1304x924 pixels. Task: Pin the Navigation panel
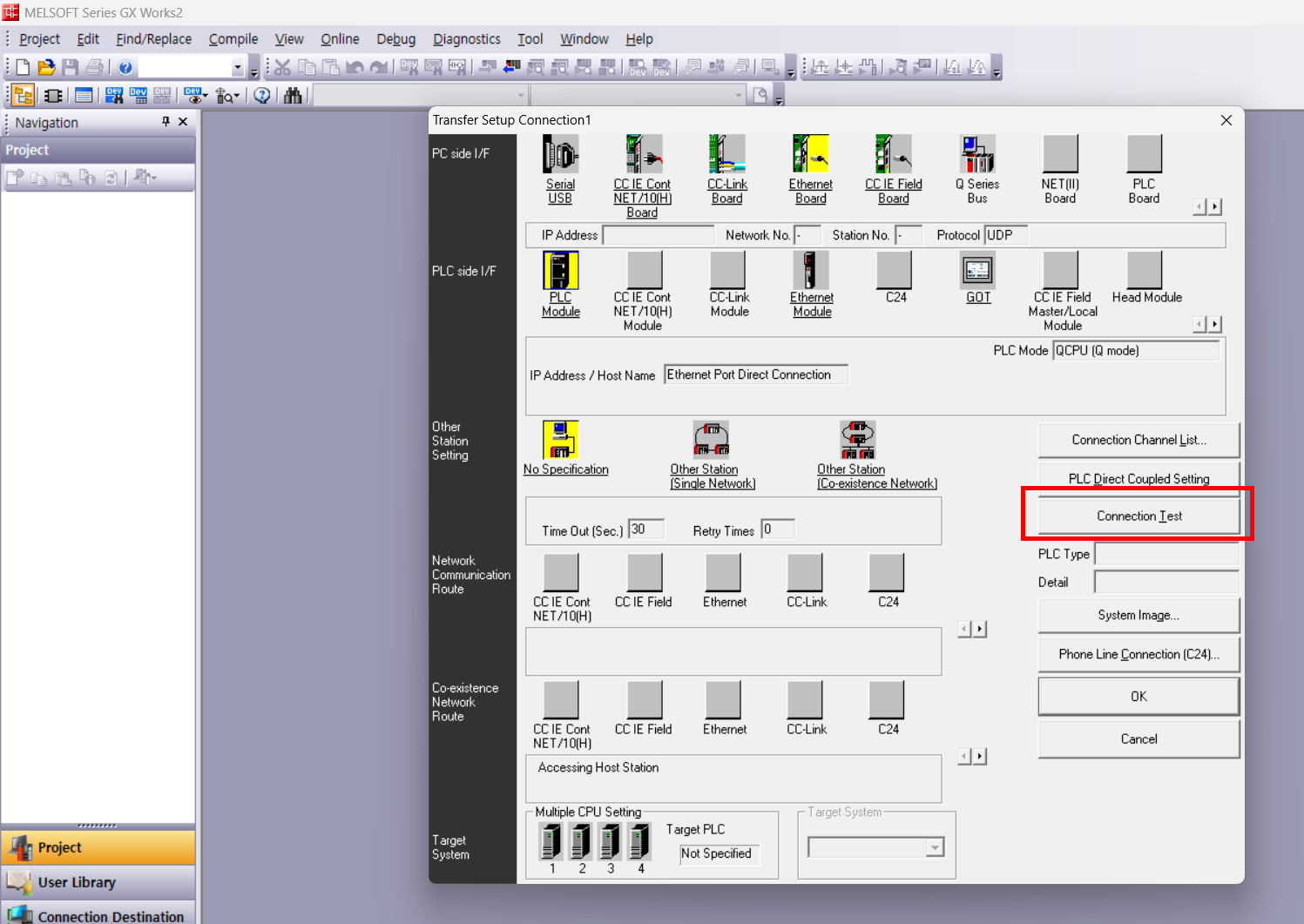[166, 122]
